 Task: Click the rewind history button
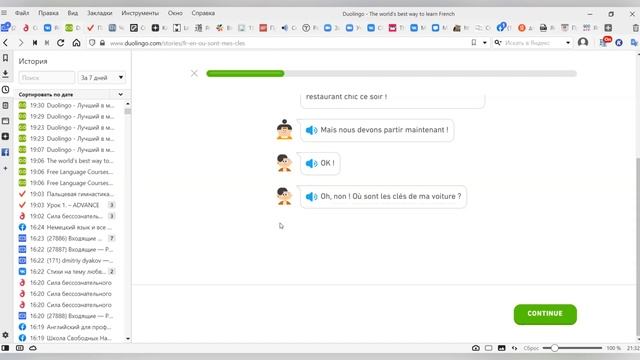click(35, 42)
